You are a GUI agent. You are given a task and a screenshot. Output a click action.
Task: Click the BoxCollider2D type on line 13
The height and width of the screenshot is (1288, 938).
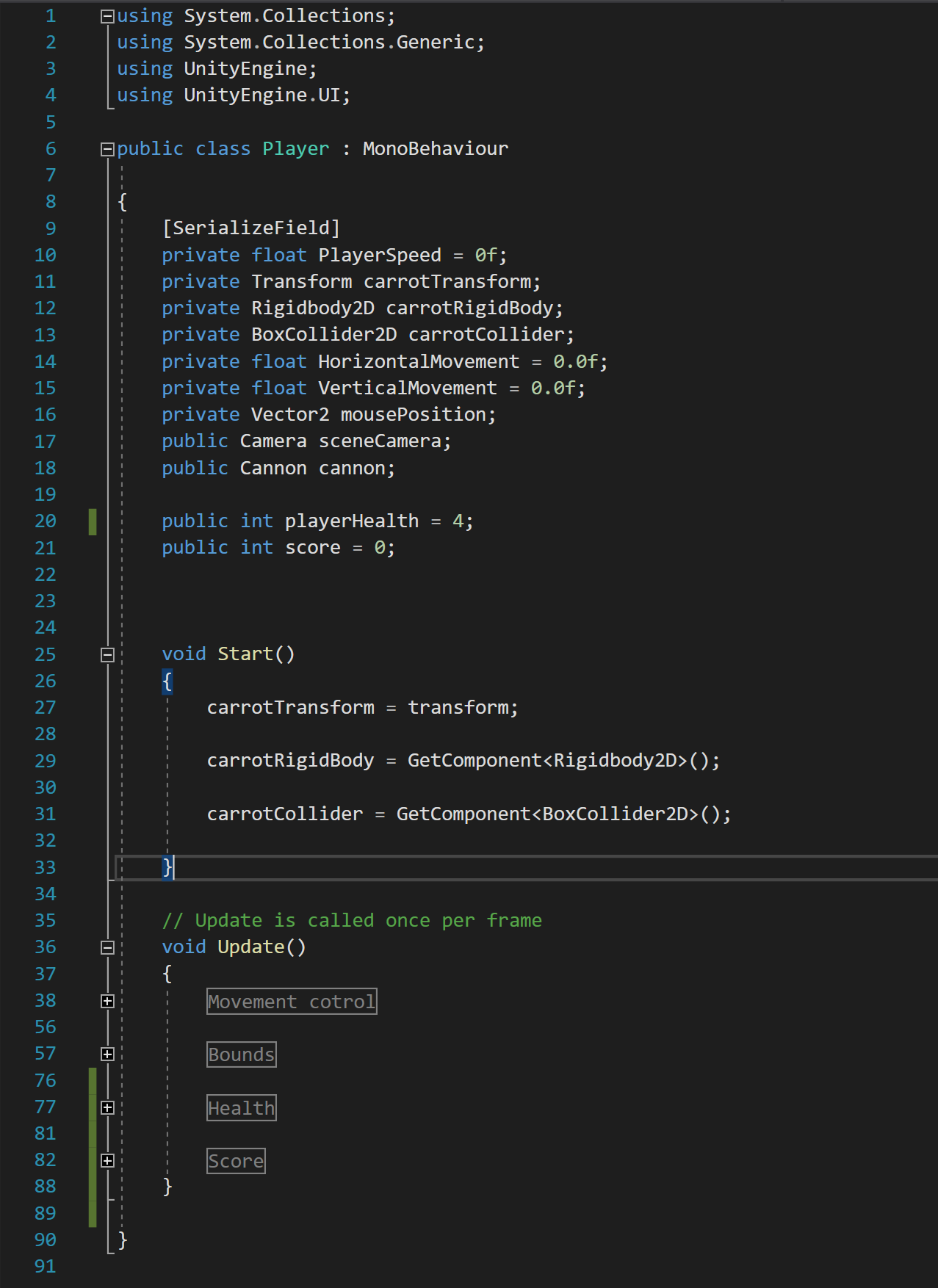(x=324, y=335)
